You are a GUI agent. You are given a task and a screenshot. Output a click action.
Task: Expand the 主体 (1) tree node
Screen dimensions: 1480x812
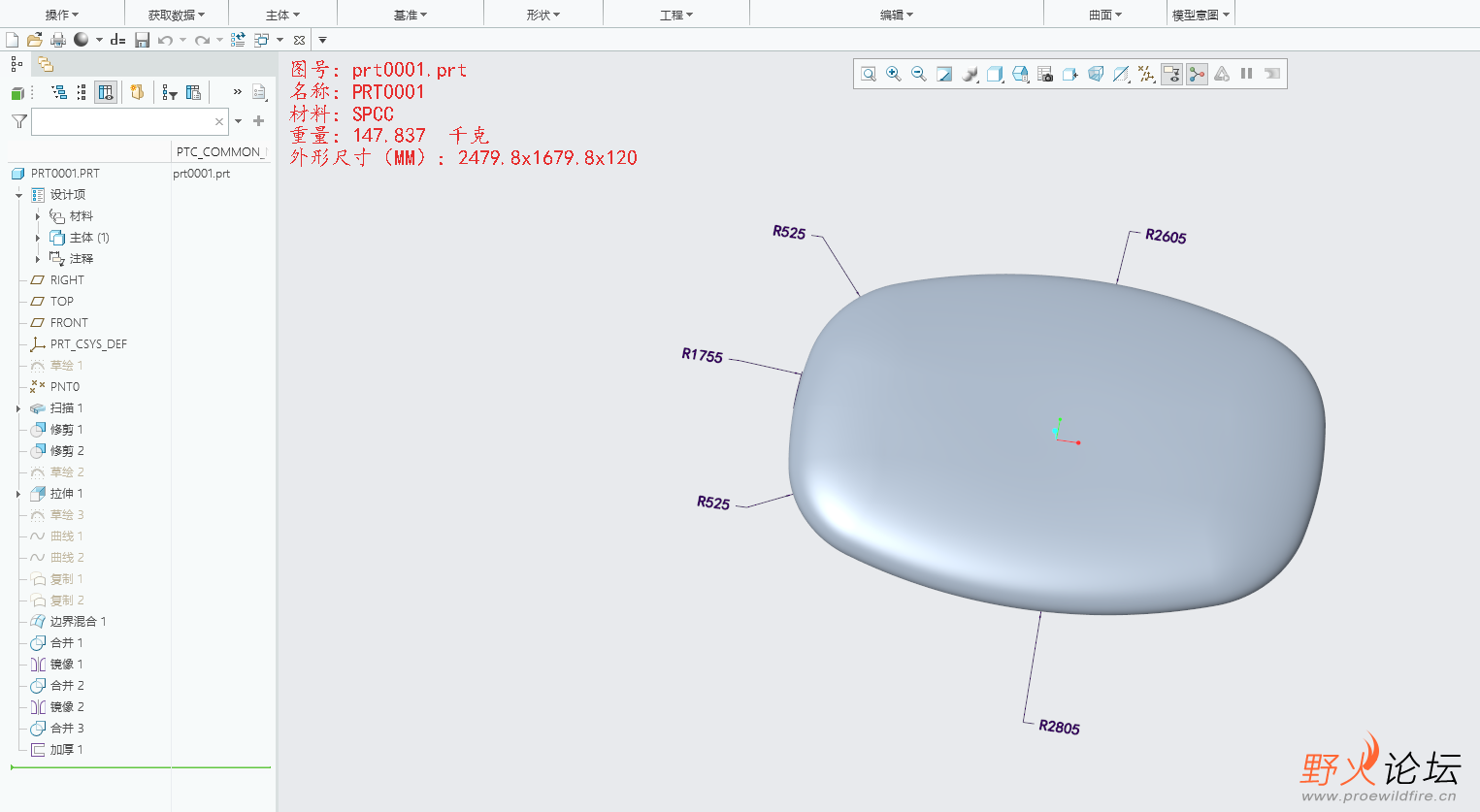(38, 238)
